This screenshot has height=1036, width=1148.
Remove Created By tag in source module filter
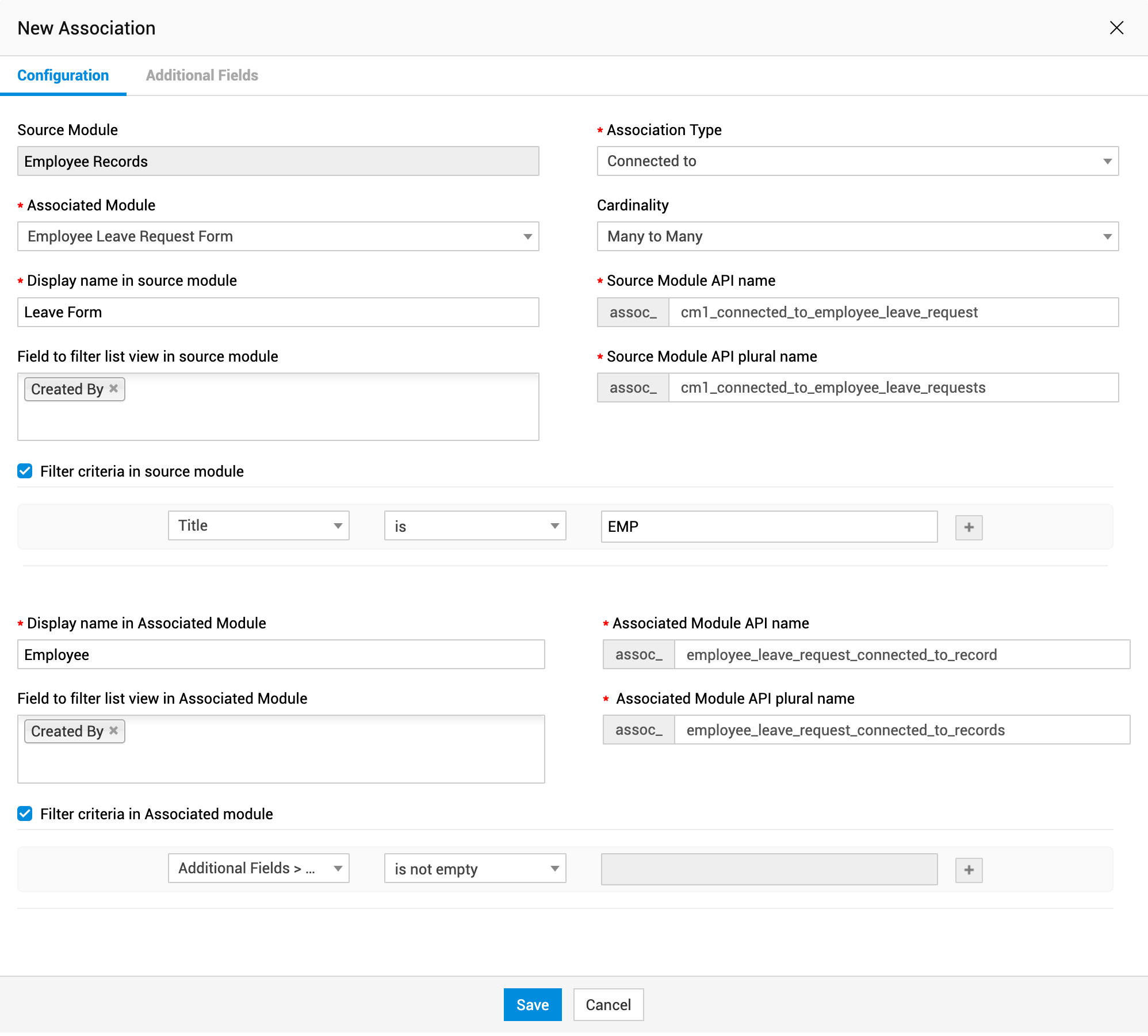(114, 389)
